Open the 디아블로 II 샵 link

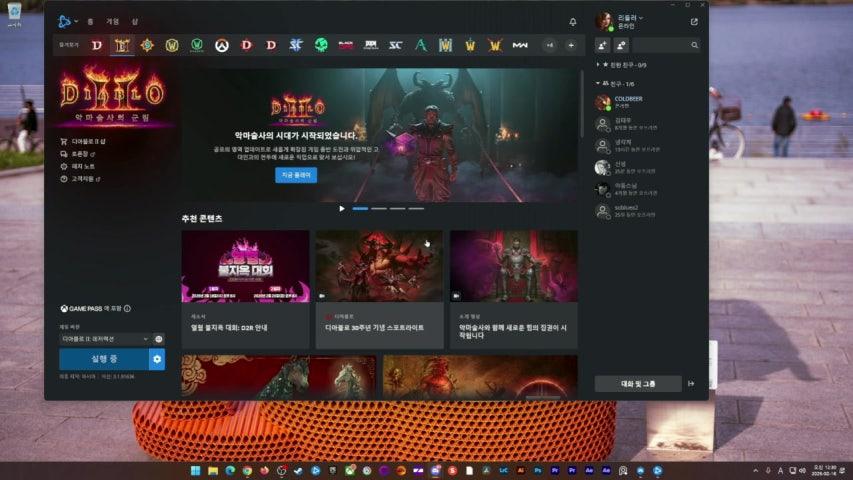coord(83,141)
